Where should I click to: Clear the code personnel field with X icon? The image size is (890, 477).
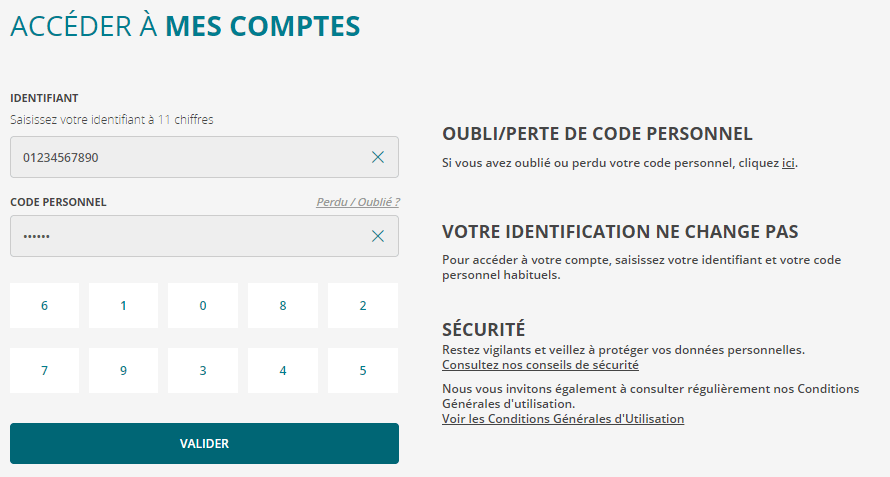click(x=378, y=236)
